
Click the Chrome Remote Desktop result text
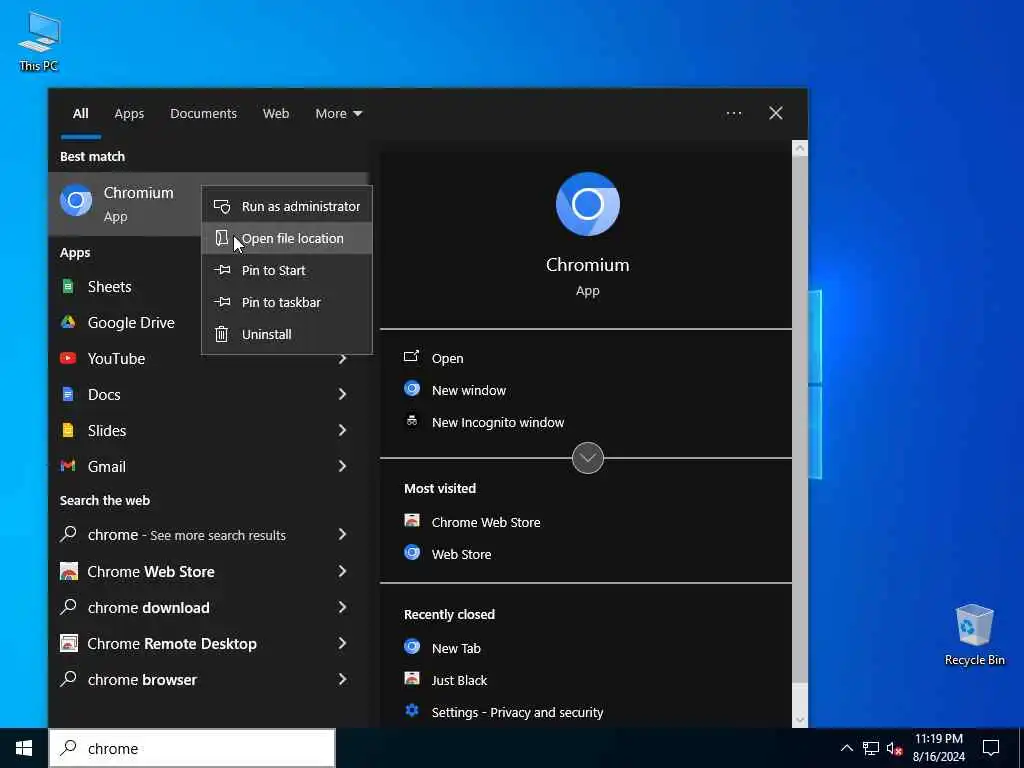pyautogui.click(x=172, y=644)
